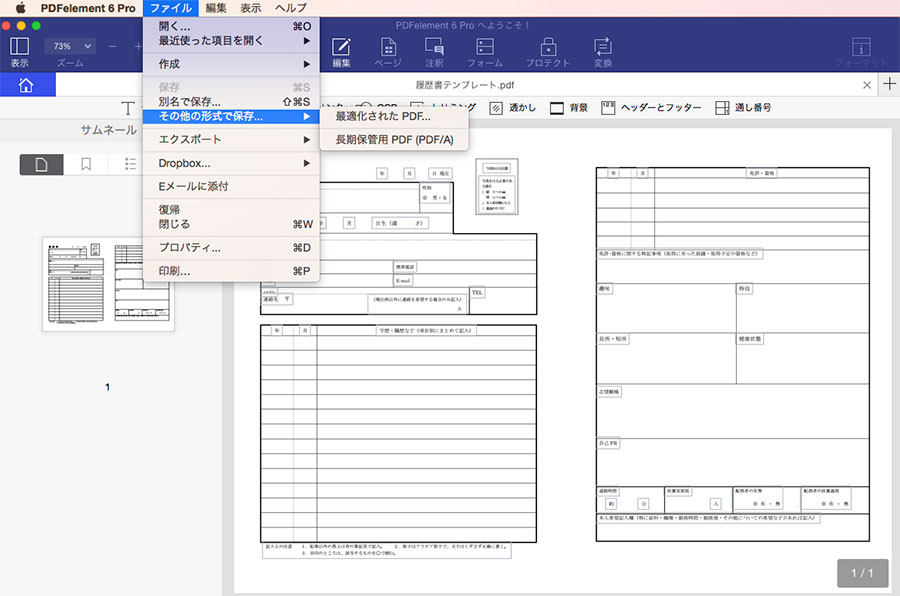The height and width of the screenshot is (596, 900).
Task: Open the 編集 menu bar item
Action: coord(216,8)
